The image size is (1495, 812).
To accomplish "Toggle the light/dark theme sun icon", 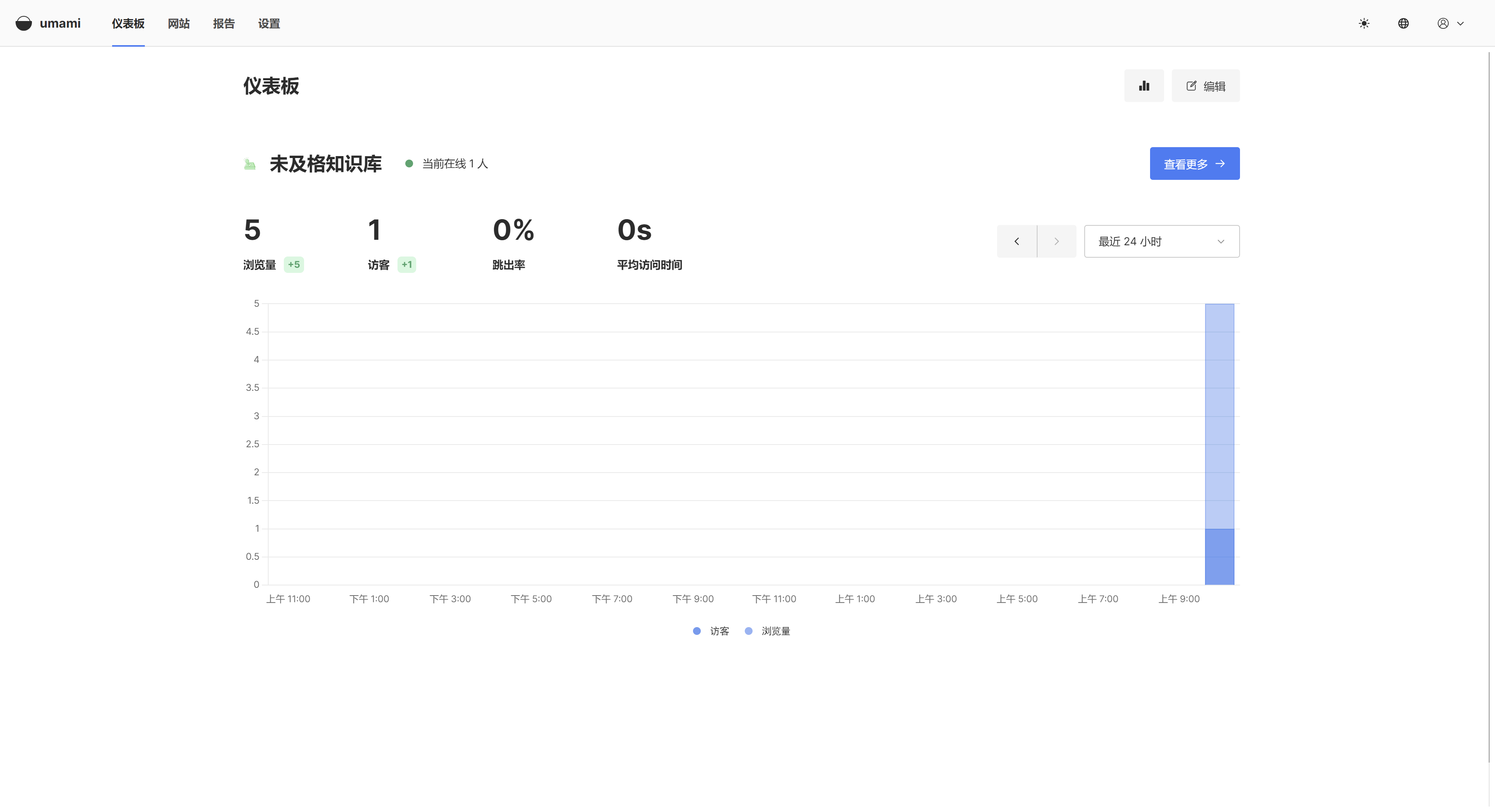I will pos(1364,23).
